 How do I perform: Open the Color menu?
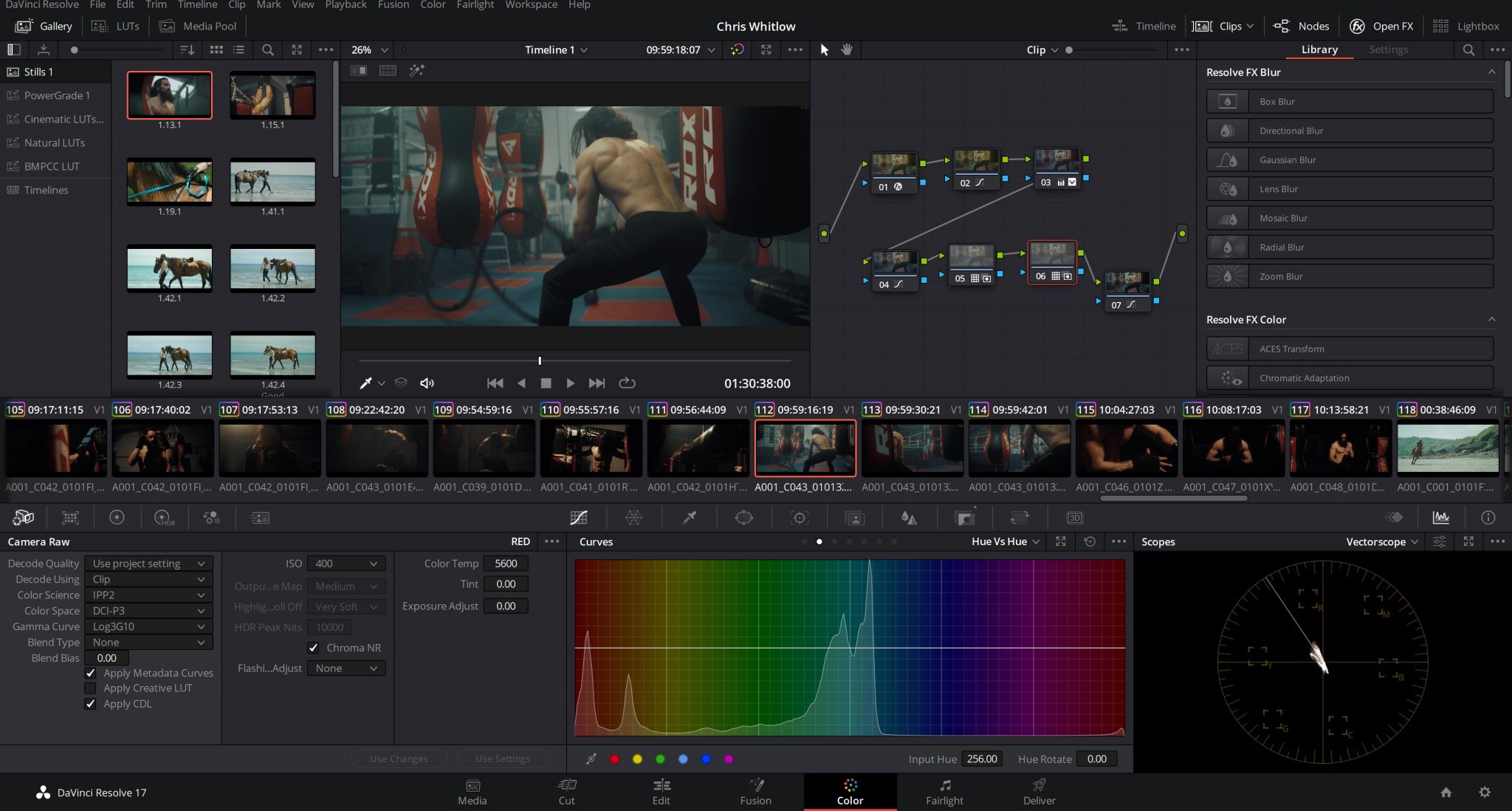point(433,5)
